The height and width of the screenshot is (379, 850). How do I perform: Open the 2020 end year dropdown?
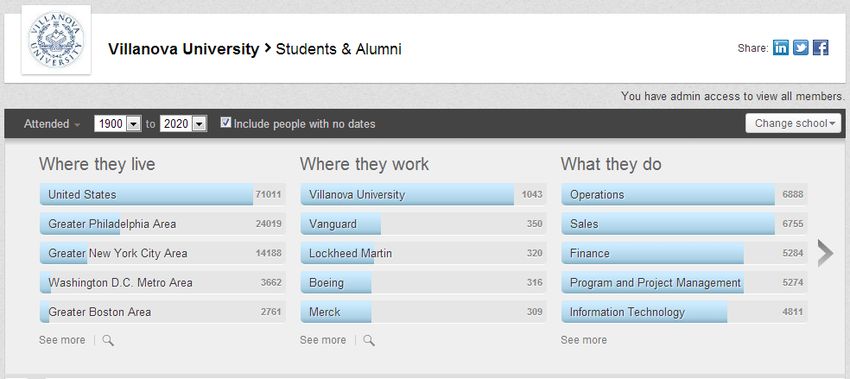tap(183, 124)
